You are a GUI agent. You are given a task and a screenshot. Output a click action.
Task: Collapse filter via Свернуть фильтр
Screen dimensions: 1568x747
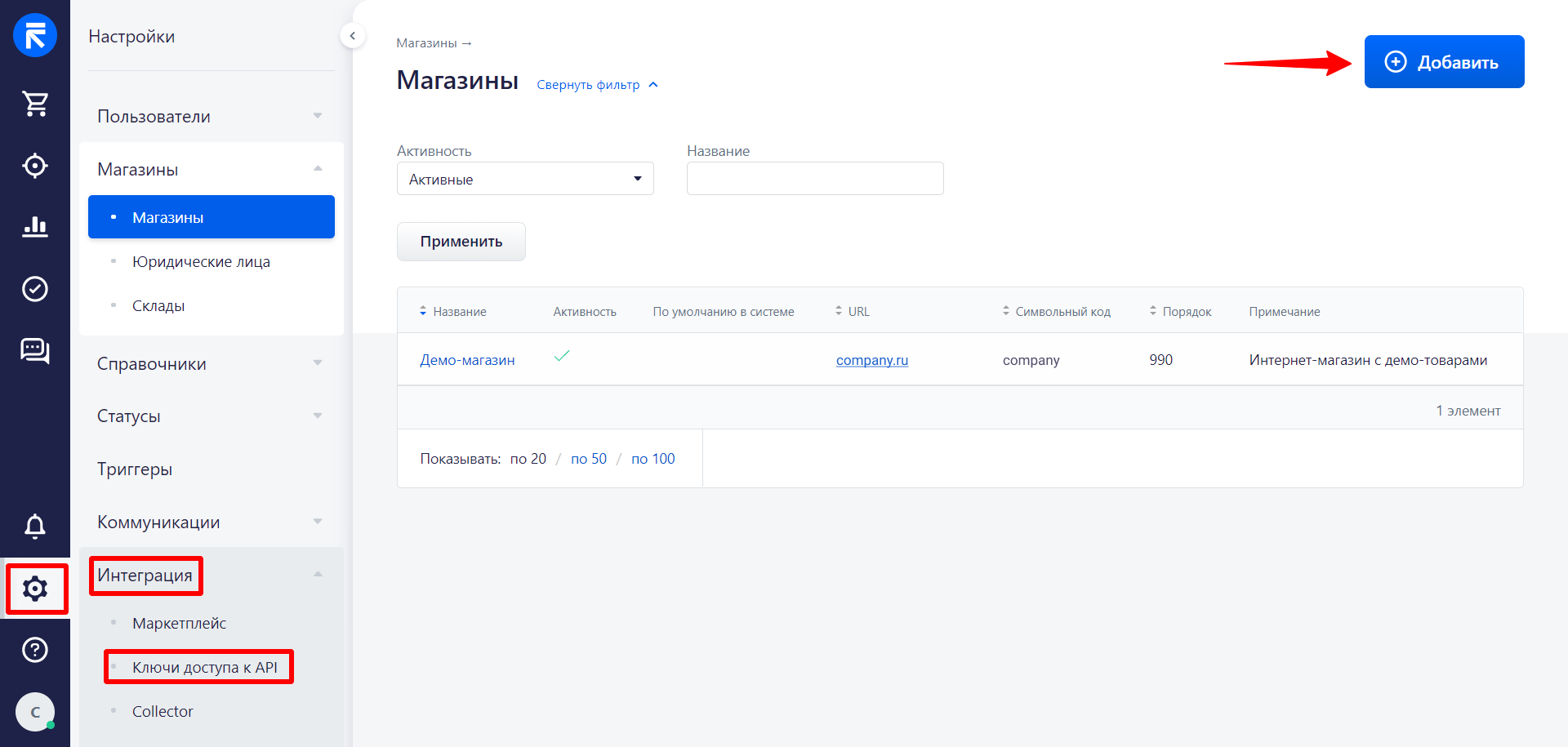[x=596, y=85]
